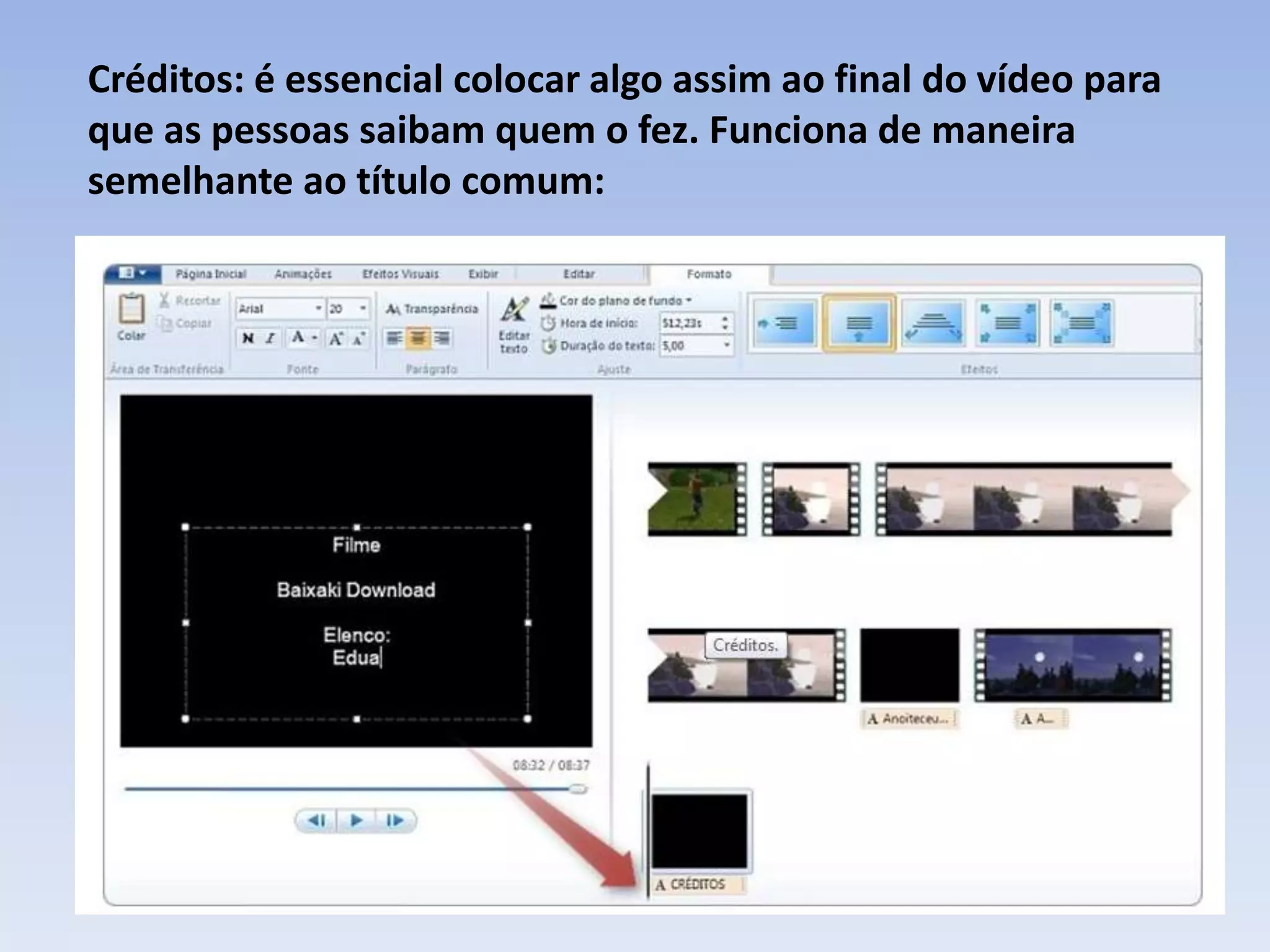The image size is (1270, 952).
Task: Step to the previous frame
Action: pos(317,821)
